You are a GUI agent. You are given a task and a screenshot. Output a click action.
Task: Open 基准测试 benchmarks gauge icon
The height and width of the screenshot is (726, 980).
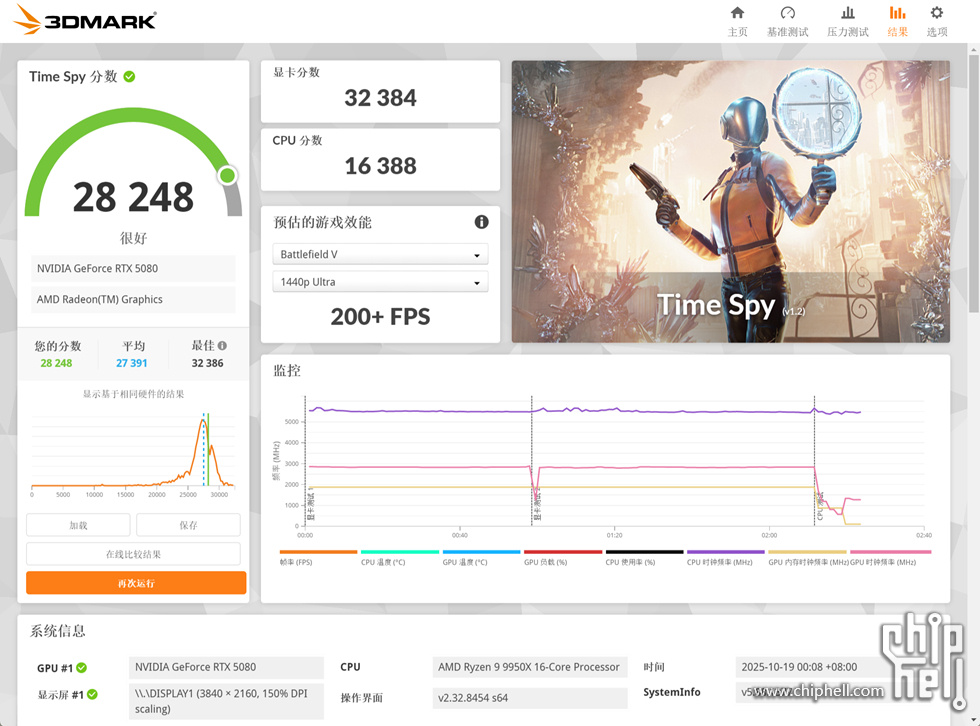pyautogui.click(x=787, y=14)
